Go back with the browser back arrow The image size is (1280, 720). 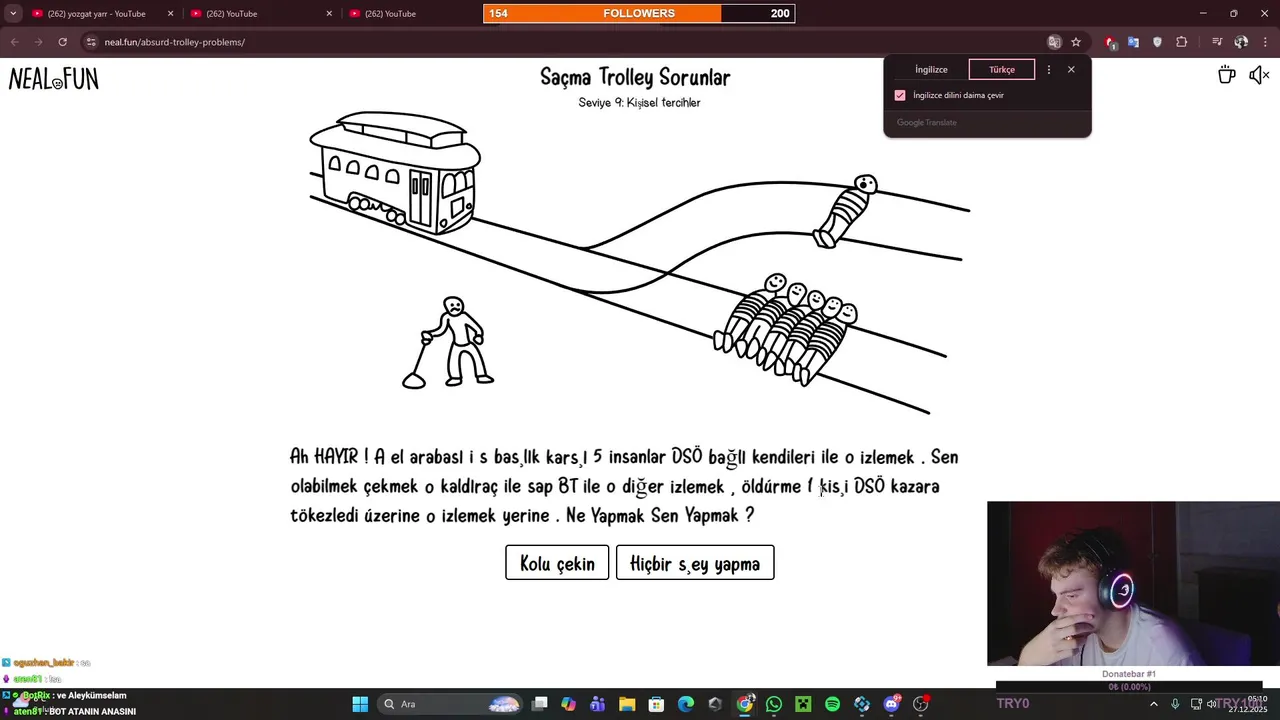pos(14,42)
